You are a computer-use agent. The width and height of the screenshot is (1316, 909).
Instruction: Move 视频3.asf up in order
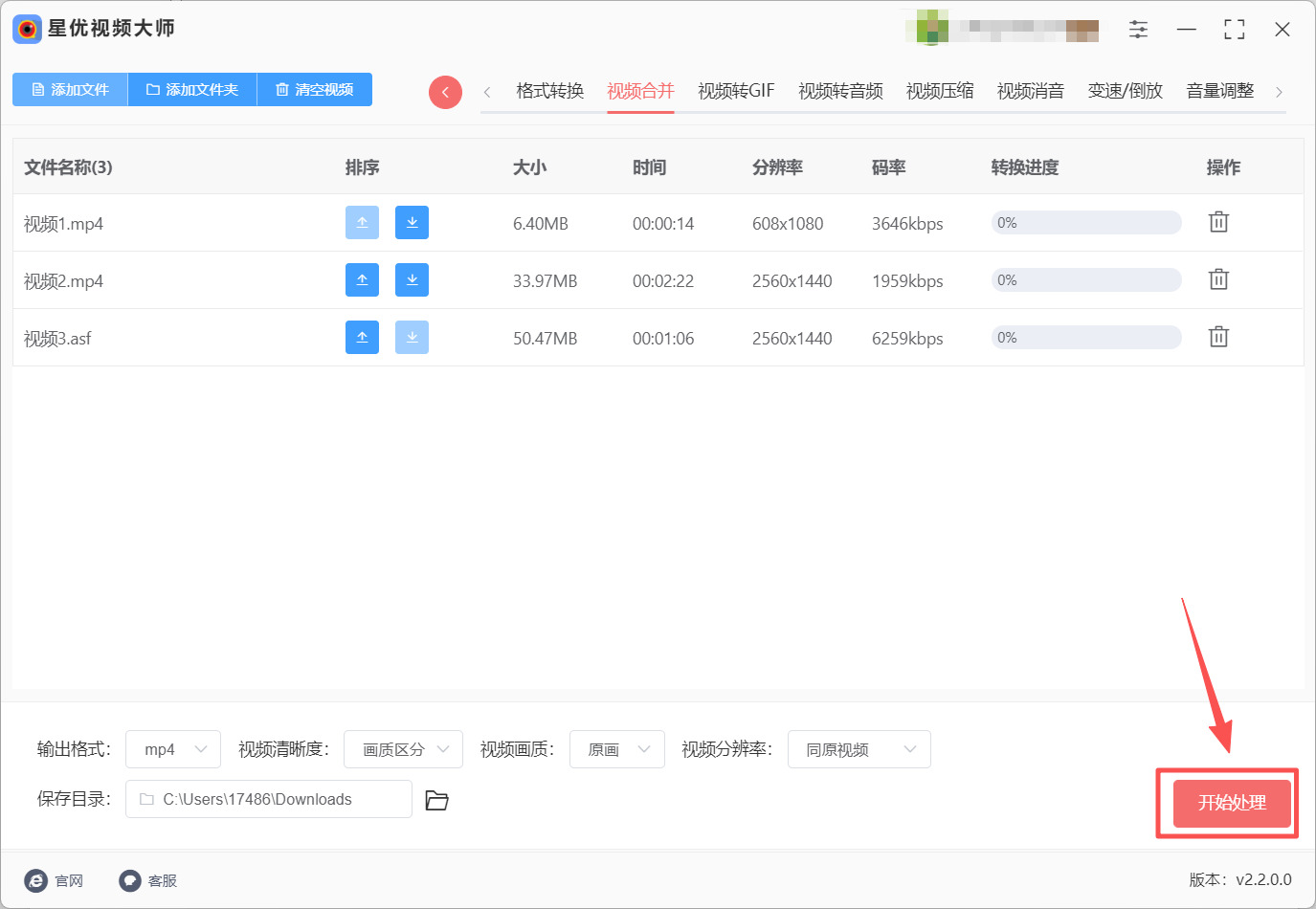click(x=362, y=337)
